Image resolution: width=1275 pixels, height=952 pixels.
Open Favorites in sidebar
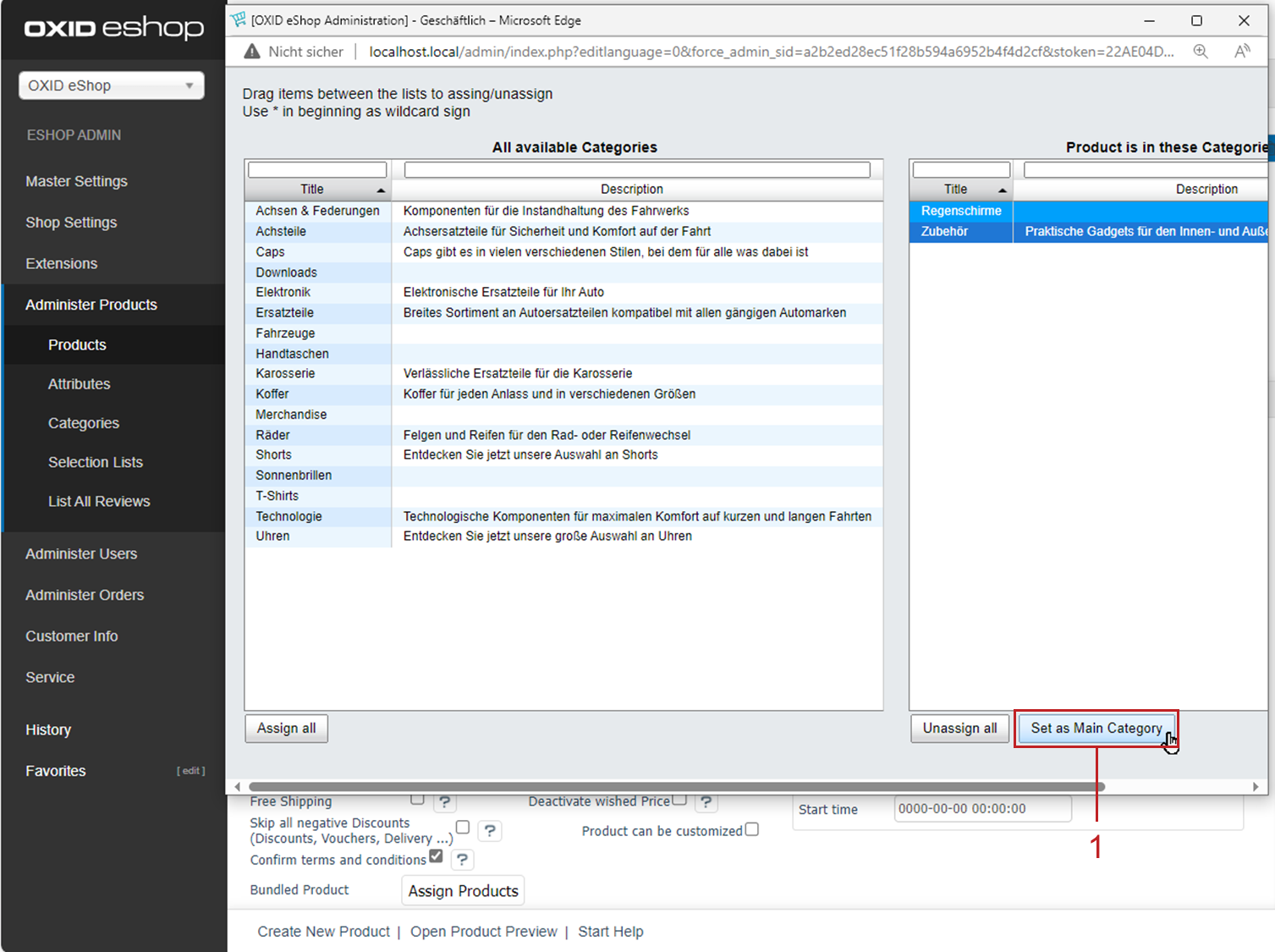click(x=55, y=771)
